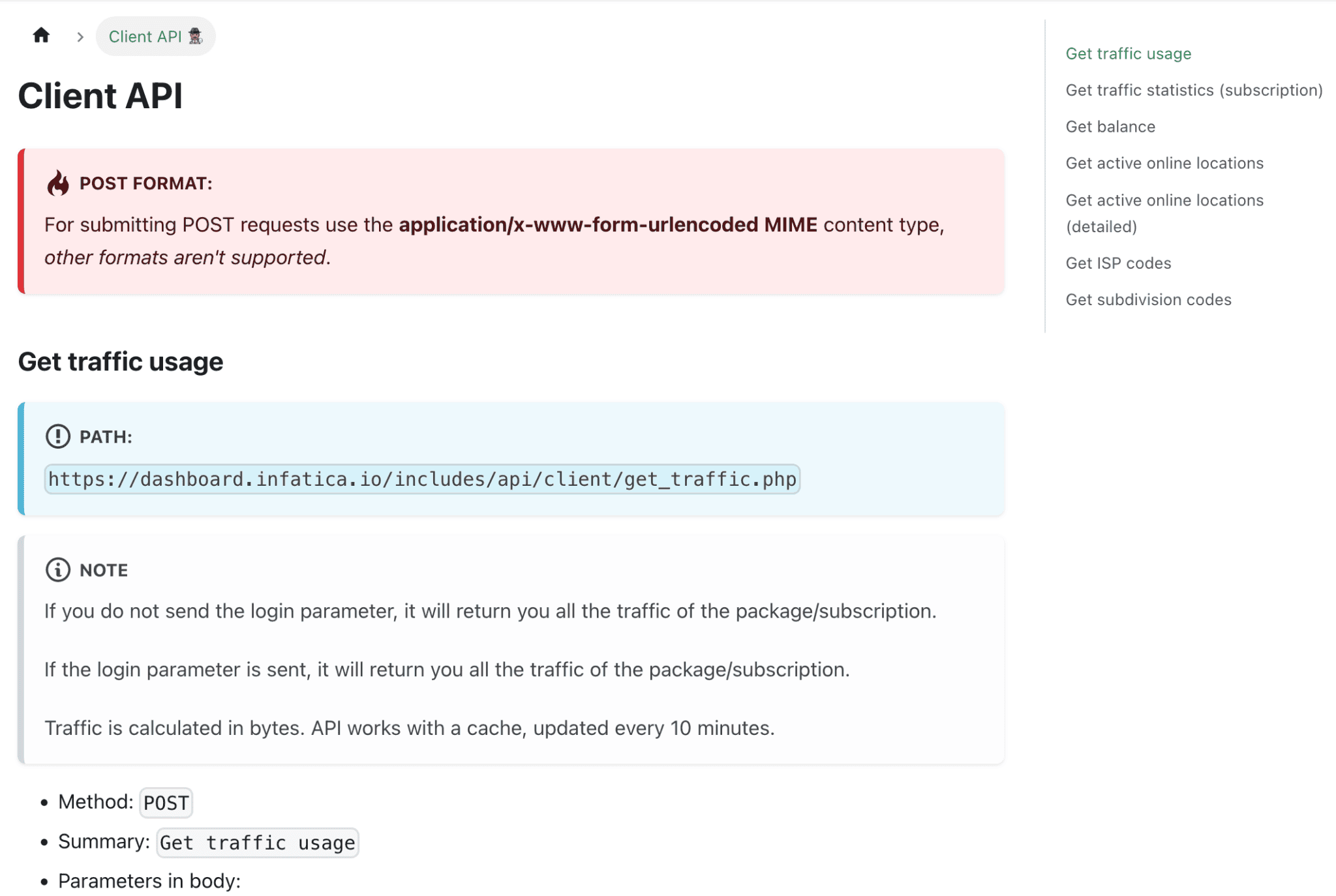The width and height of the screenshot is (1336, 896).
Task: Navigate to Get balance section
Action: (1110, 127)
